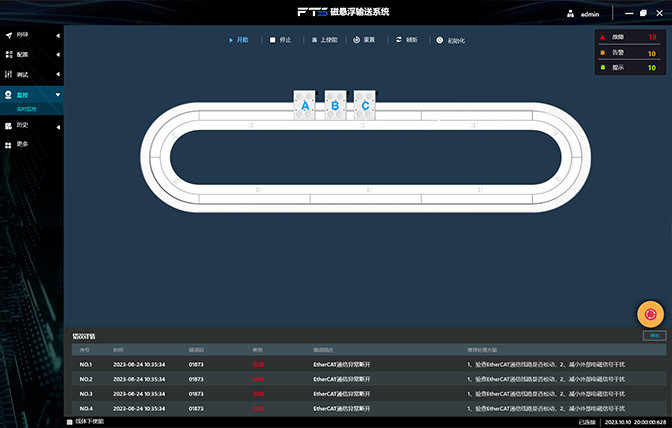
Task: Select mover A on the track
Action: [x=306, y=105]
